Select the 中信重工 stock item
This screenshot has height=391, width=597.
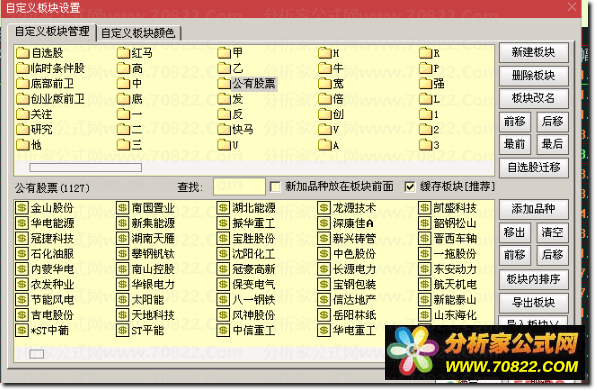[246, 330]
